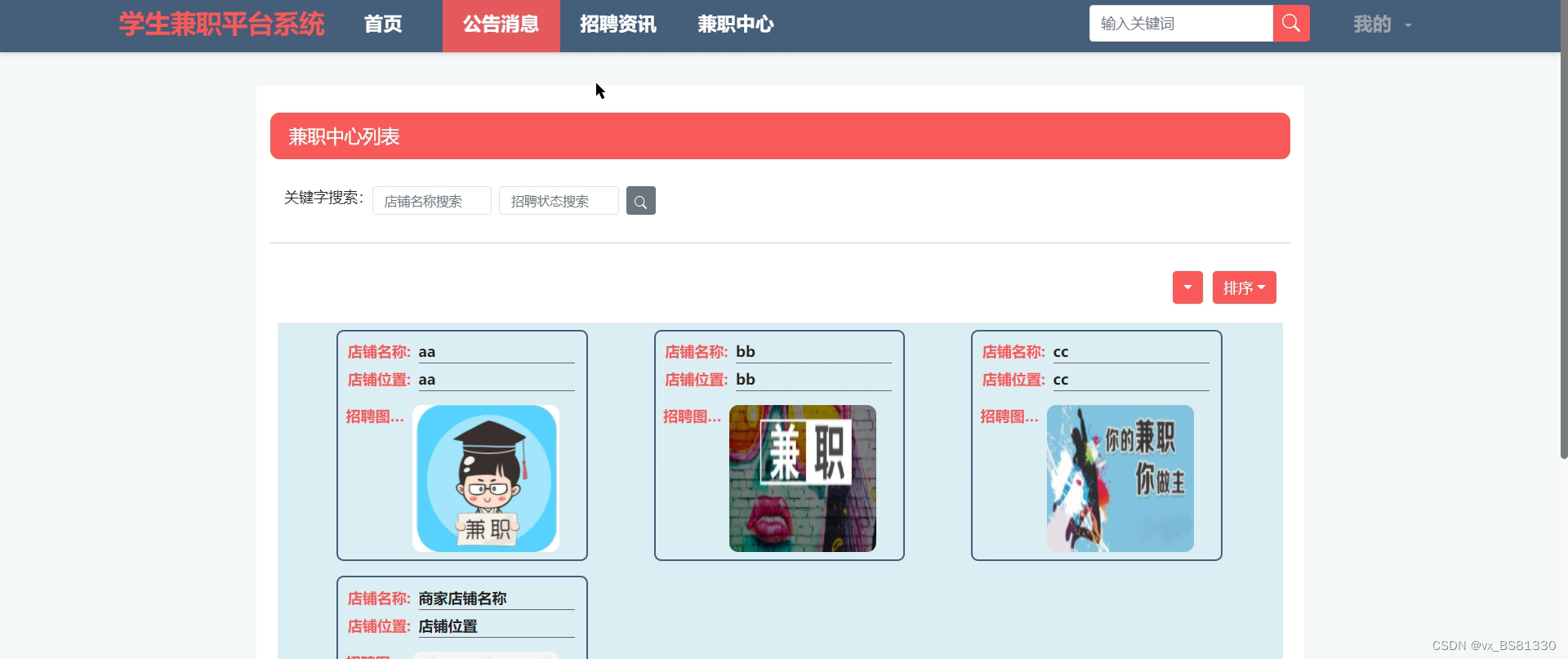Select shop name bb text
The width and height of the screenshot is (1568, 659).
(x=746, y=352)
